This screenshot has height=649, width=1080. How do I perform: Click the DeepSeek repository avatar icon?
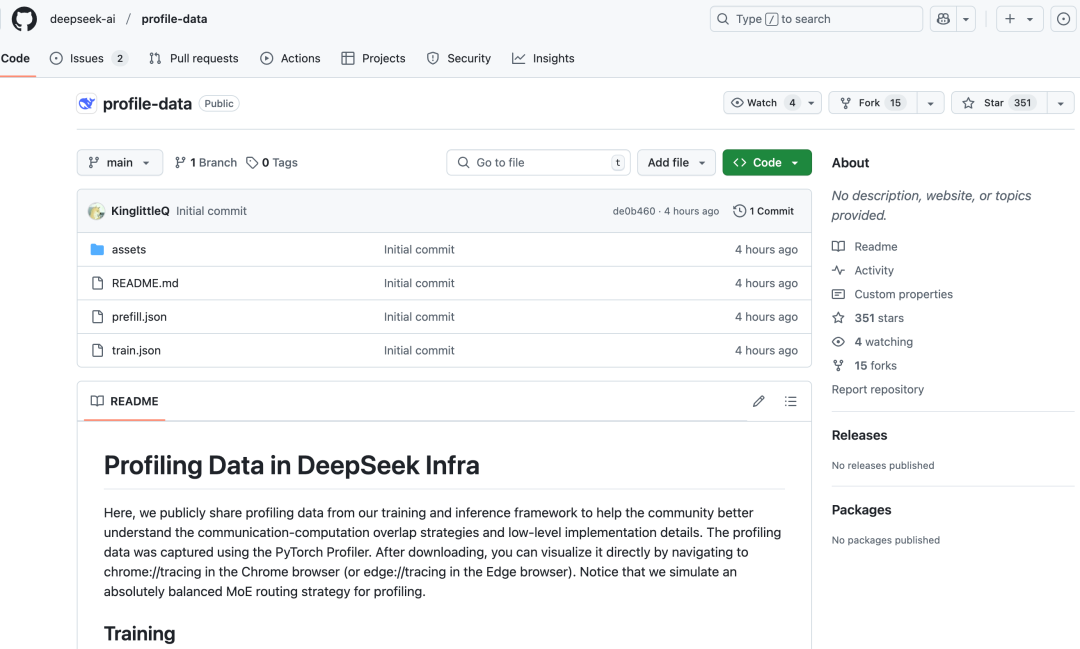87,103
